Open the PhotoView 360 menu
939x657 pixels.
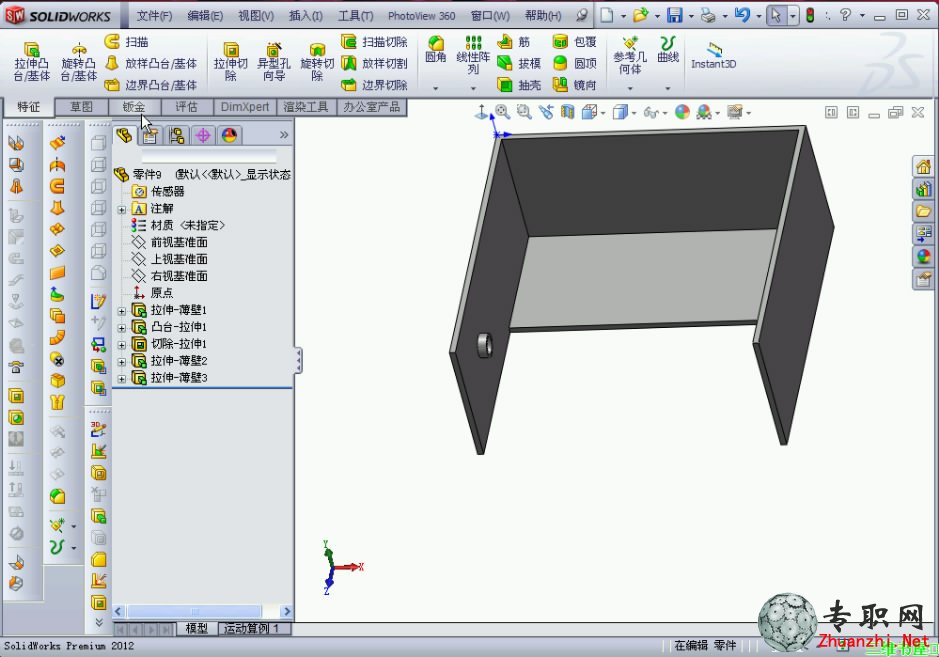click(422, 16)
